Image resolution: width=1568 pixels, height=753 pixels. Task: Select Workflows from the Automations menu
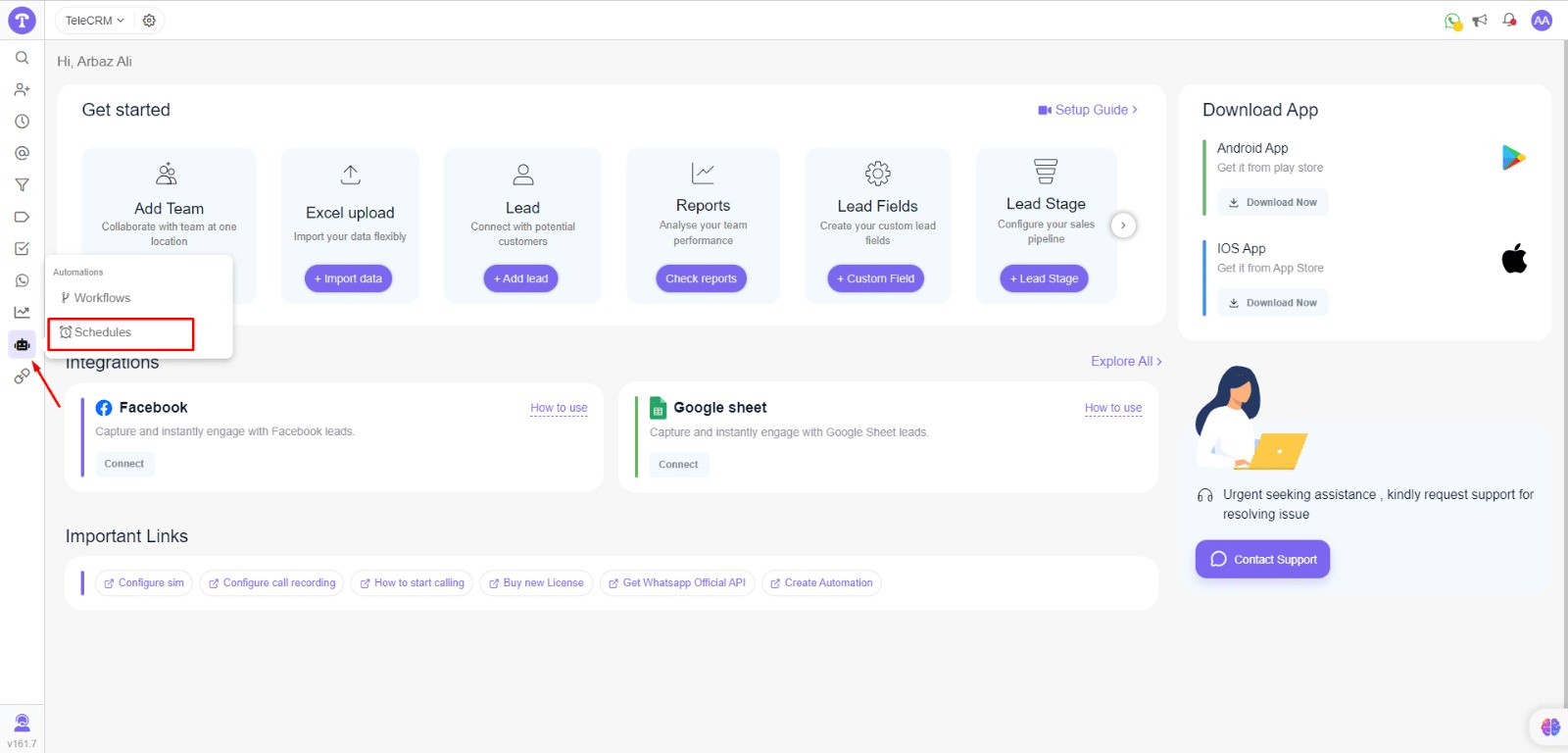(x=102, y=298)
